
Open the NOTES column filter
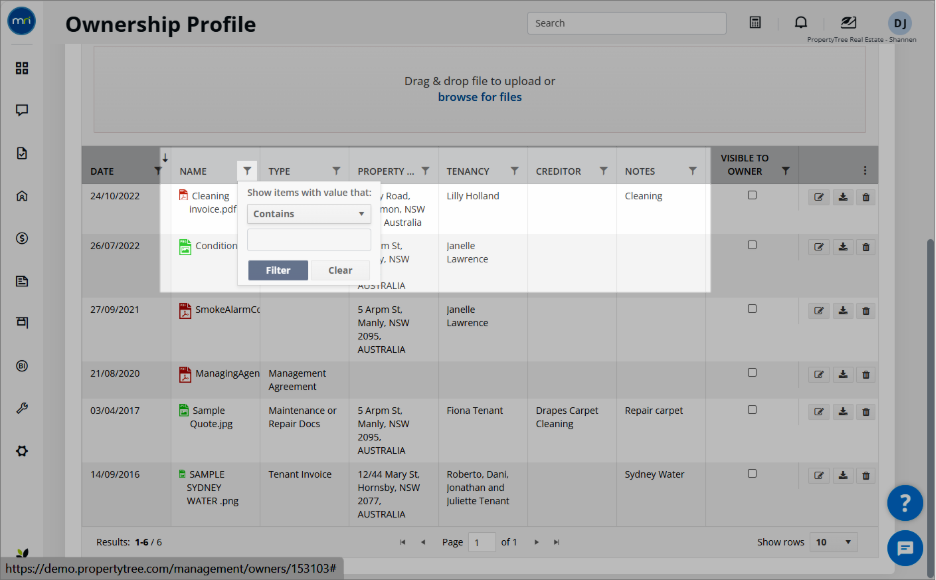tap(692, 171)
